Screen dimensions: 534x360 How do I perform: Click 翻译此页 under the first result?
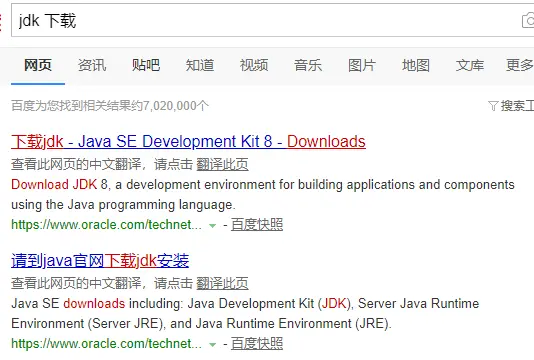pos(222,165)
